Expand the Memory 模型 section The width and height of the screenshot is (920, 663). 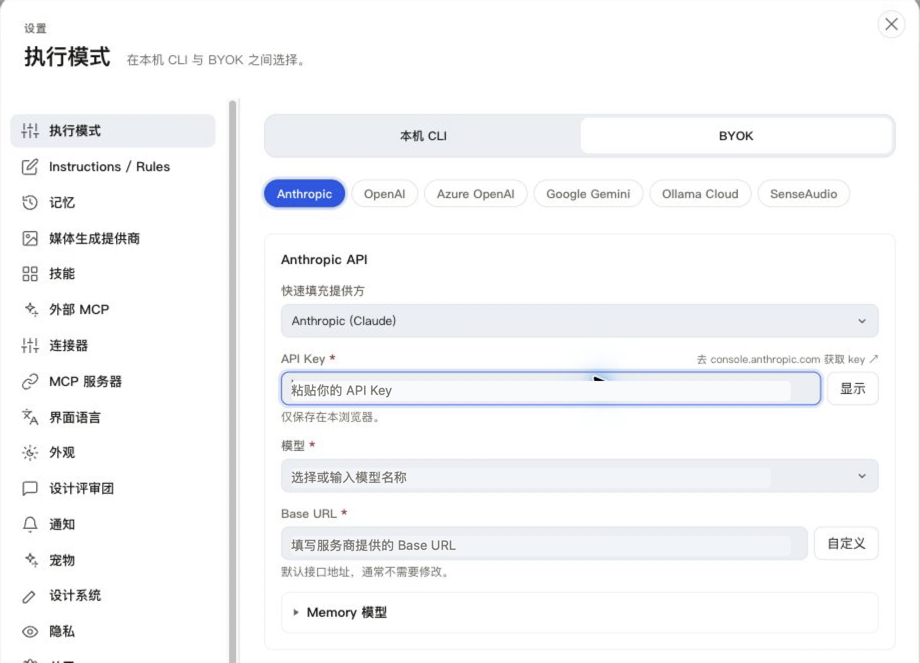[579, 613]
